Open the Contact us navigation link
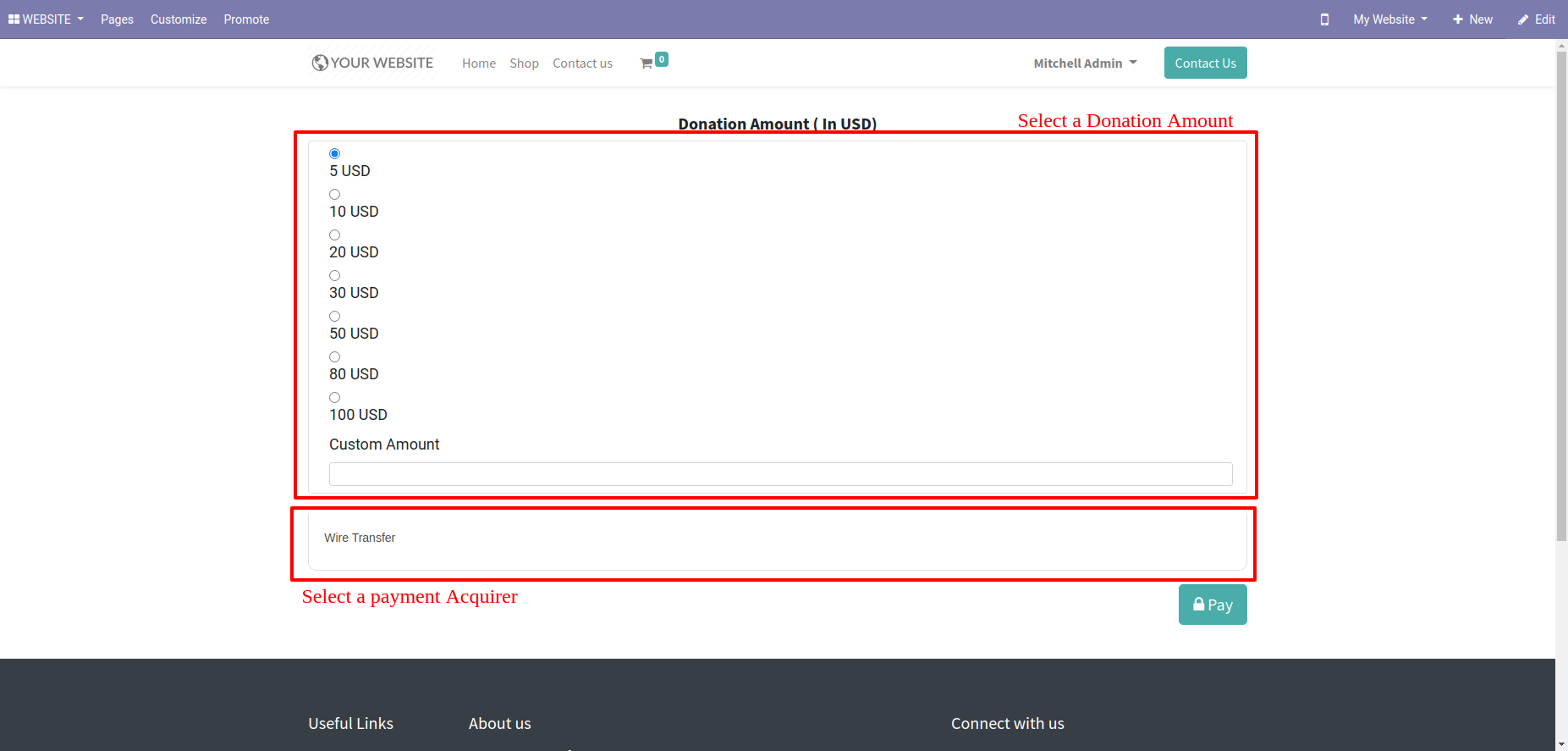 [582, 64]
